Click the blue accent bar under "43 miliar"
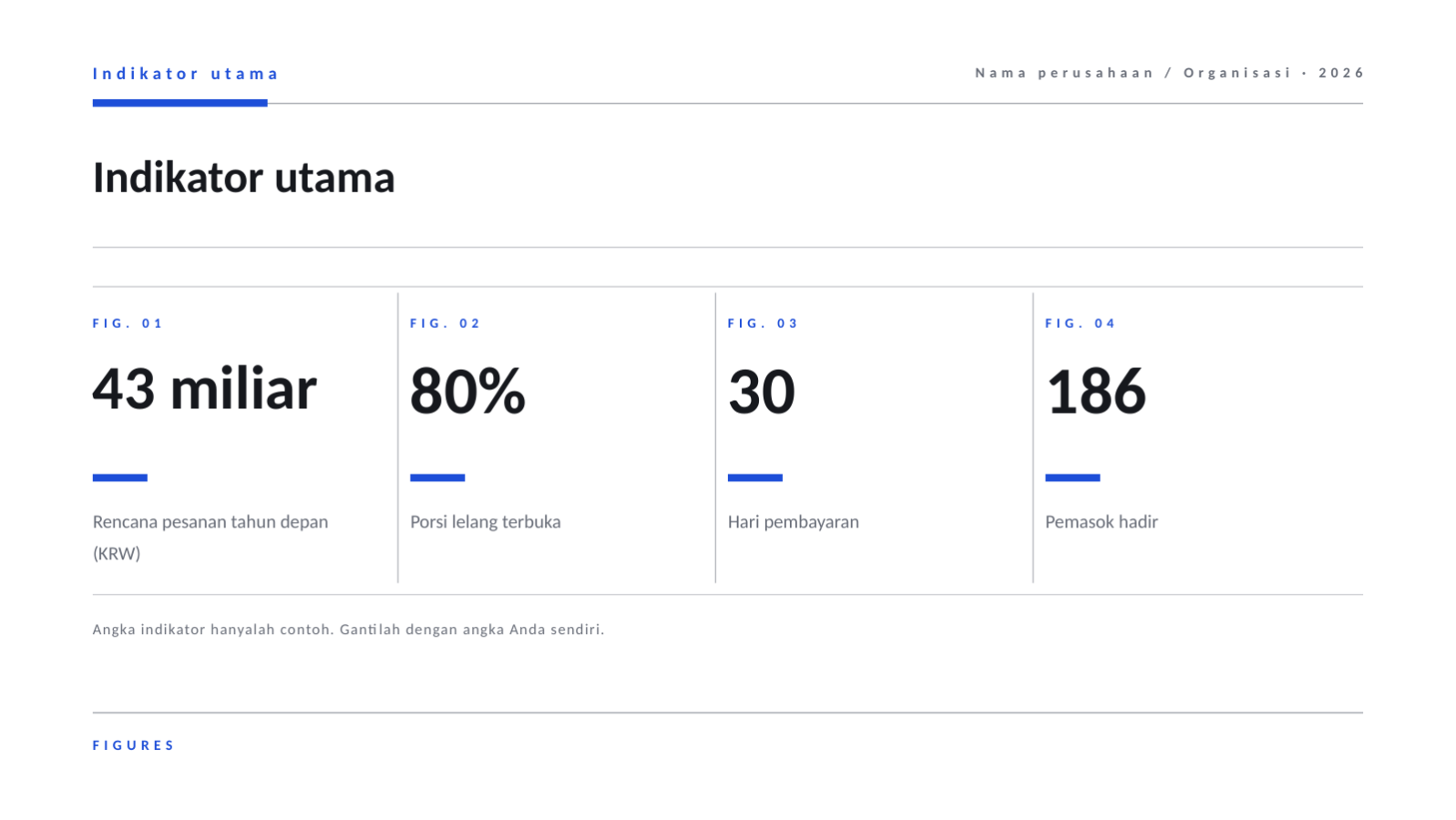Screen dimensions: 1456x820 (x=120, y=477)
